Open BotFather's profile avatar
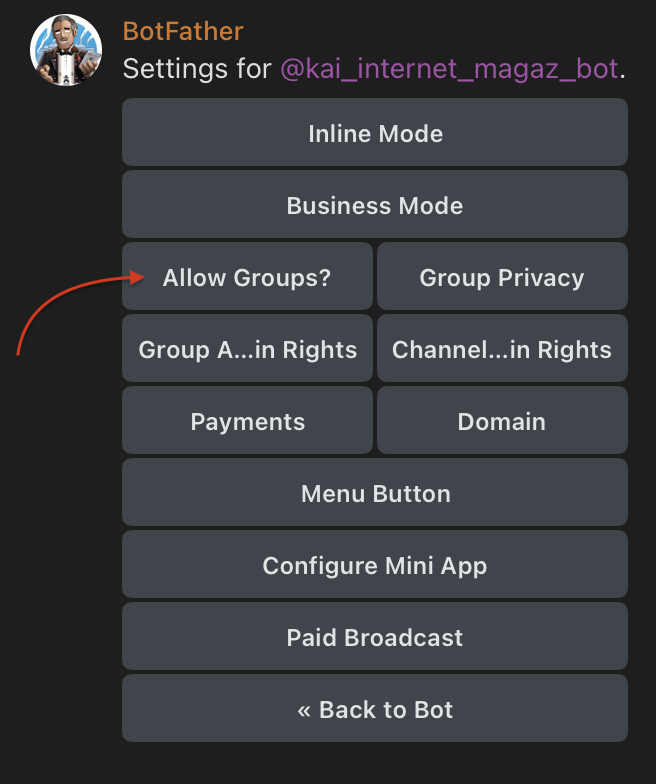This screenshot has width=656, height=784. (67, 50)
